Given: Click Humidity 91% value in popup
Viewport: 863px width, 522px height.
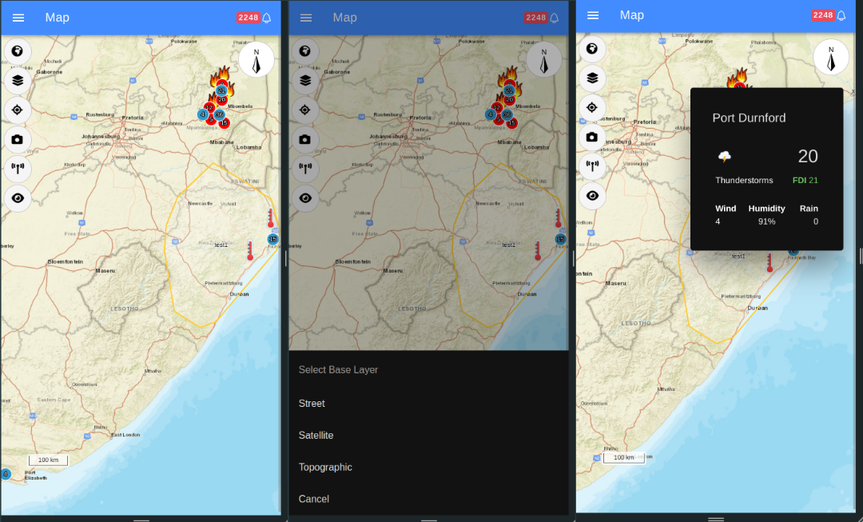Looking at the screenshot, I should [767, 221].
